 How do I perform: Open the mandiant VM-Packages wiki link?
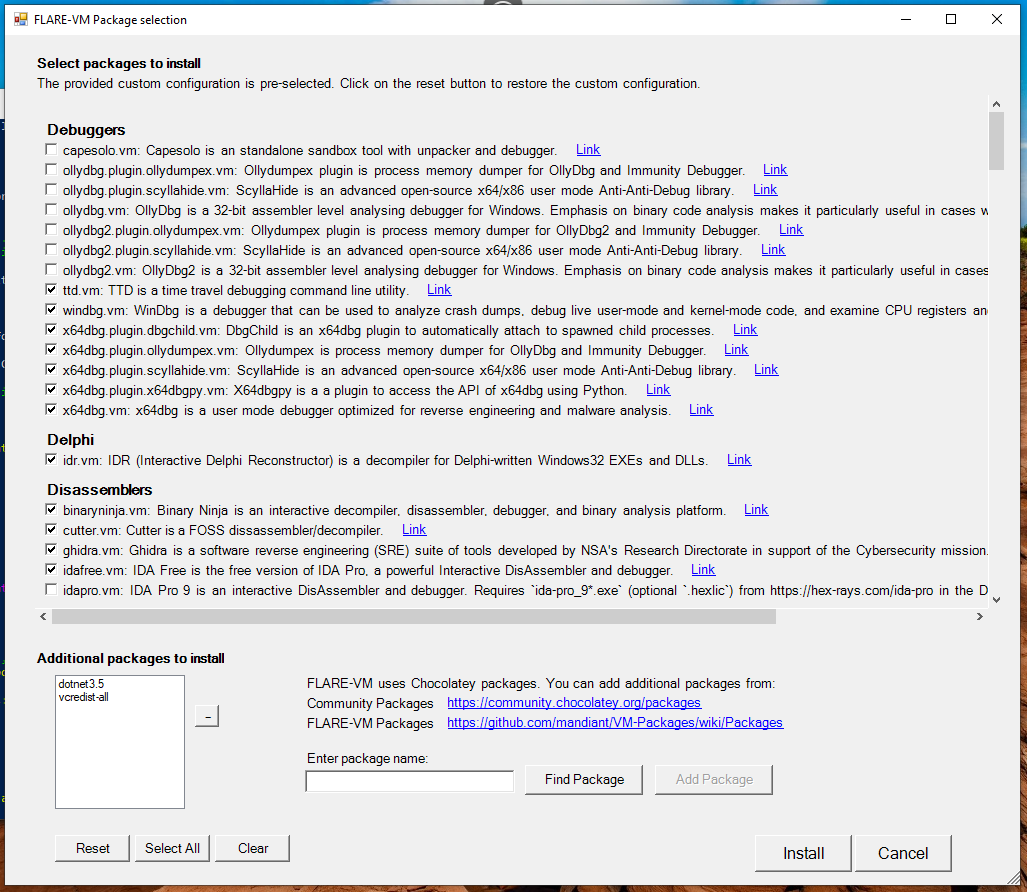pyautogui.click(x=614, y=723)
